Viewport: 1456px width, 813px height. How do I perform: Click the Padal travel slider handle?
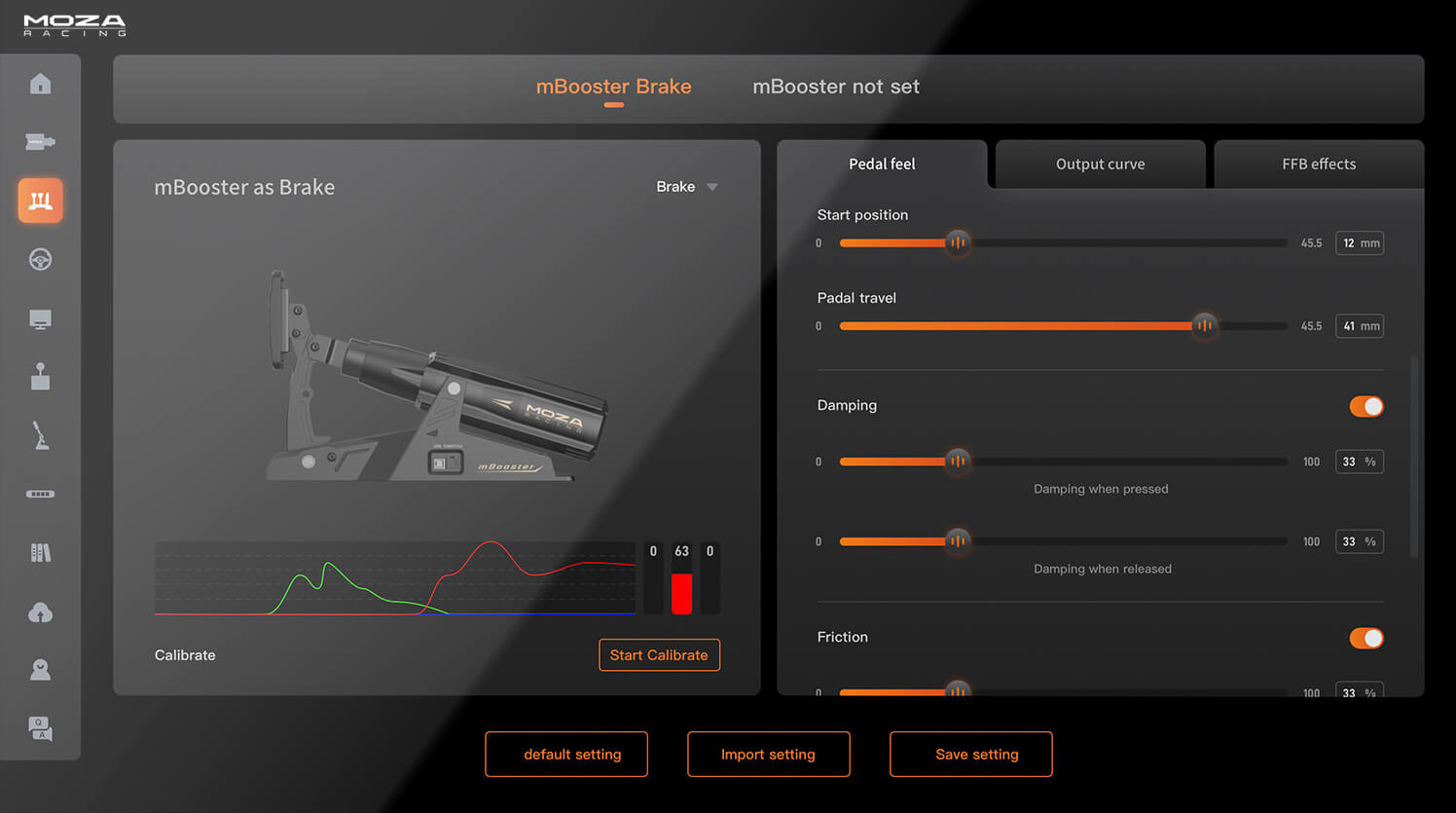(1205, 325)
